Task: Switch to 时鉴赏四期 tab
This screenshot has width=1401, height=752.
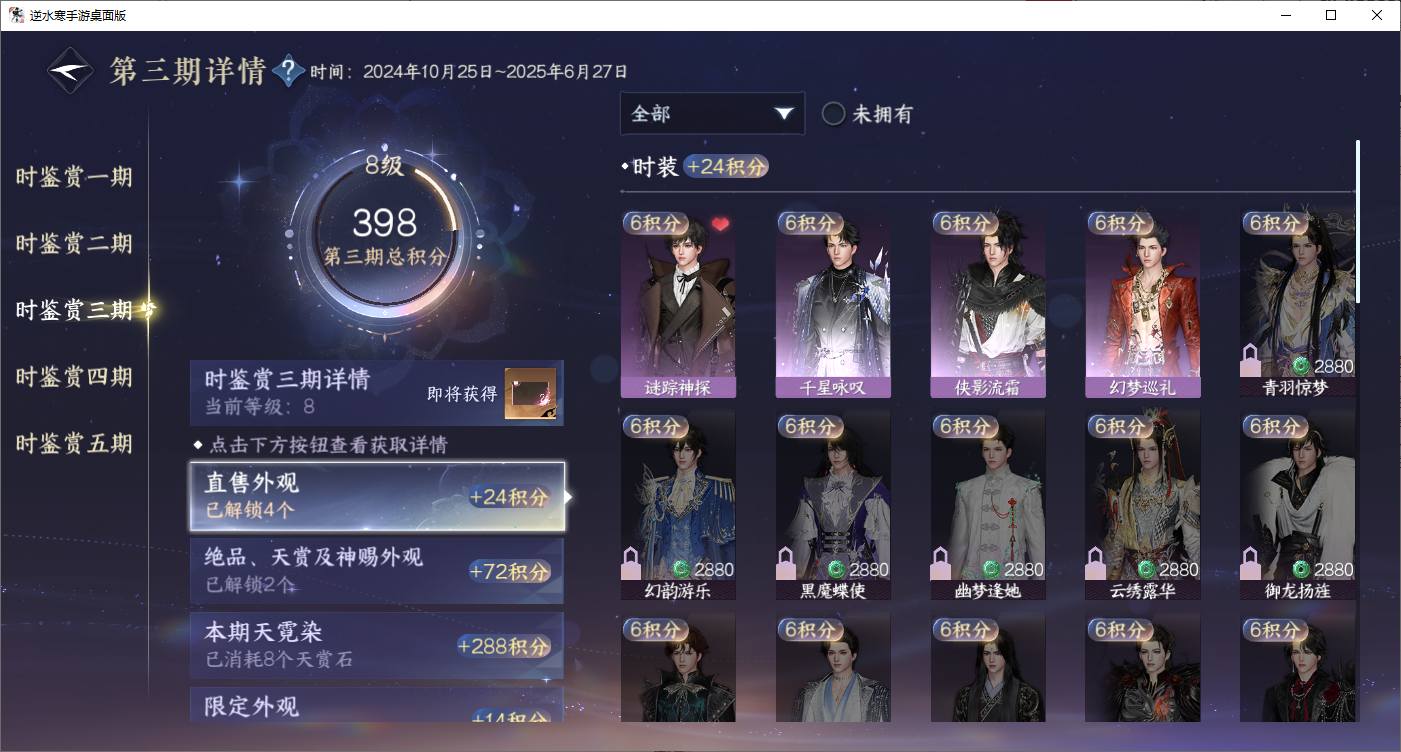Action: [x=74, y=377]
